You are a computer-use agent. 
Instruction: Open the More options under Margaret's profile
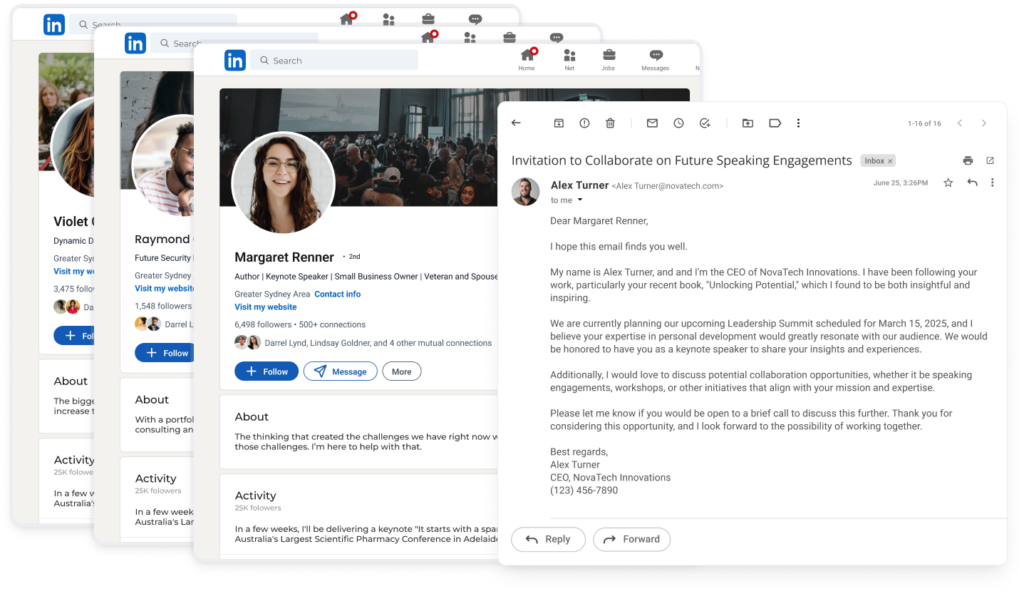click(x=401, y=371)
